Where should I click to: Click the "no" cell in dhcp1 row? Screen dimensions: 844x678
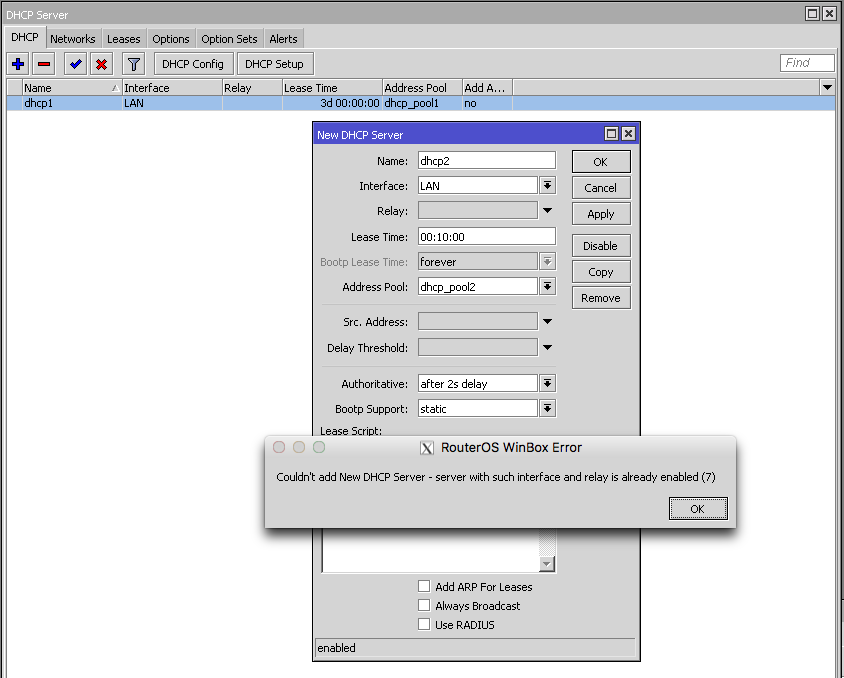tap(488, 103)
